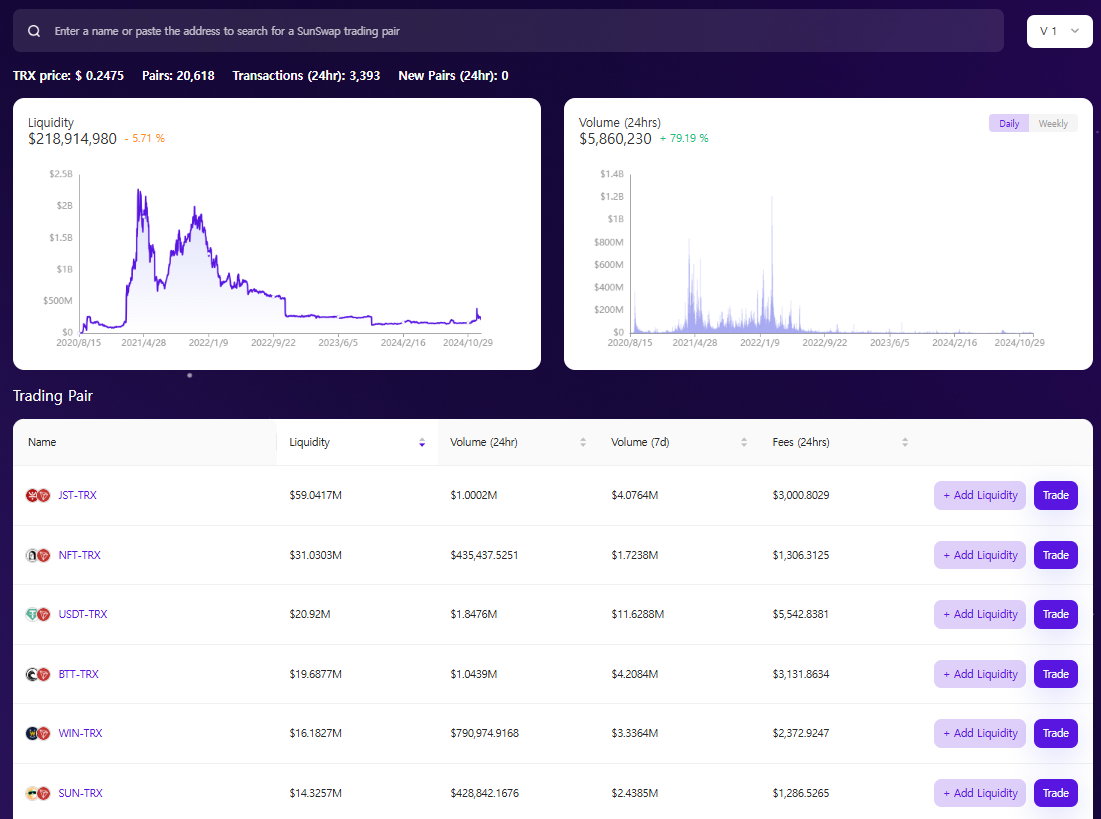Add Liquidity to SUN-TRX pair

[980, 793]
